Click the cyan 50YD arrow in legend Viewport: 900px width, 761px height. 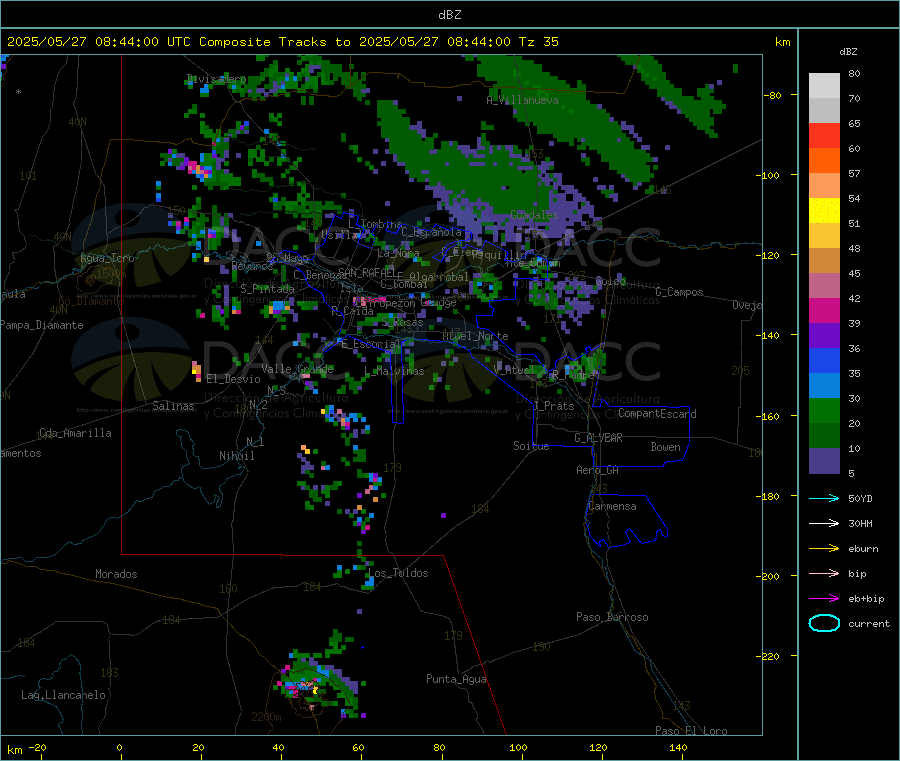pos(824,498)
